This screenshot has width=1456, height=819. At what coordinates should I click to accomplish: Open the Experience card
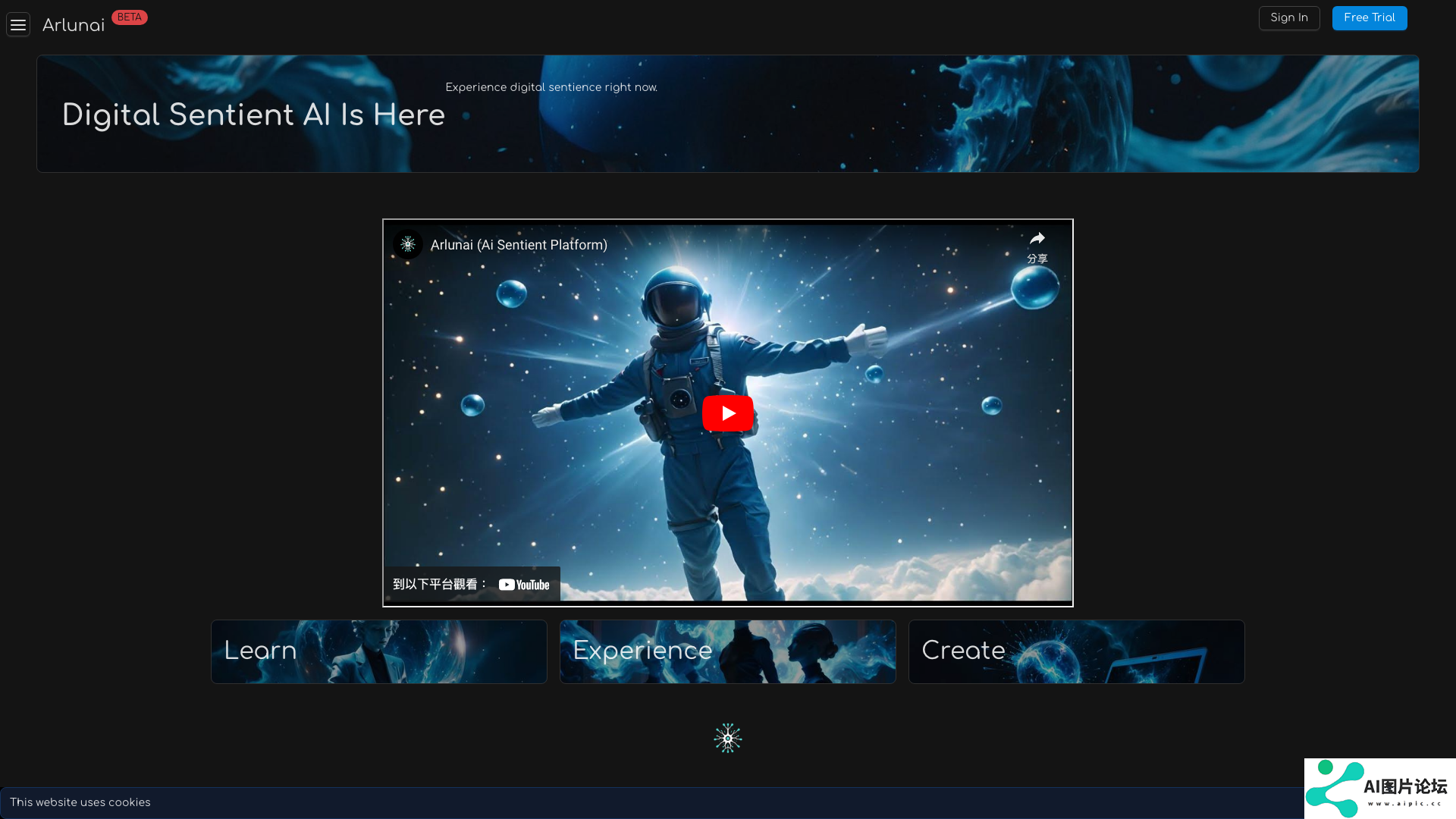727,651
